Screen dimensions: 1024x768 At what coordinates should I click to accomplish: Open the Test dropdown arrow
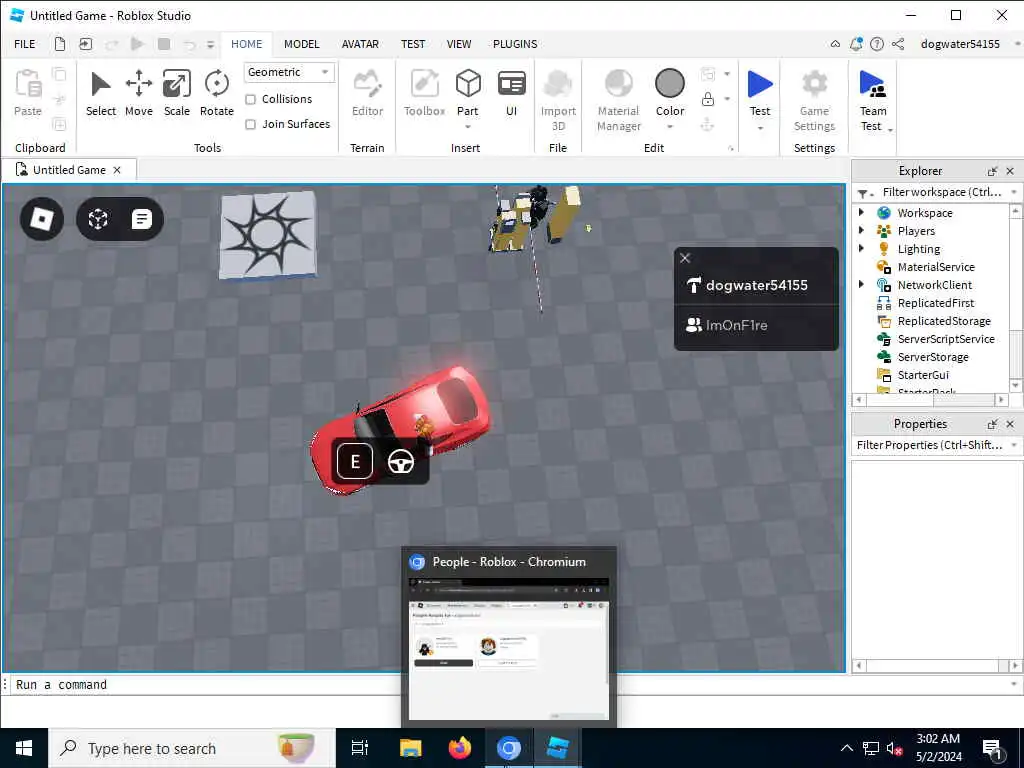tap(760, 128)
